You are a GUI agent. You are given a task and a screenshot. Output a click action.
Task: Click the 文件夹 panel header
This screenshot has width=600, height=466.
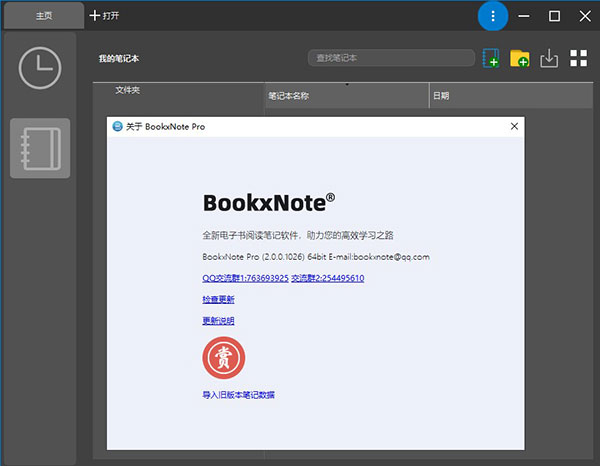[127, 90]
